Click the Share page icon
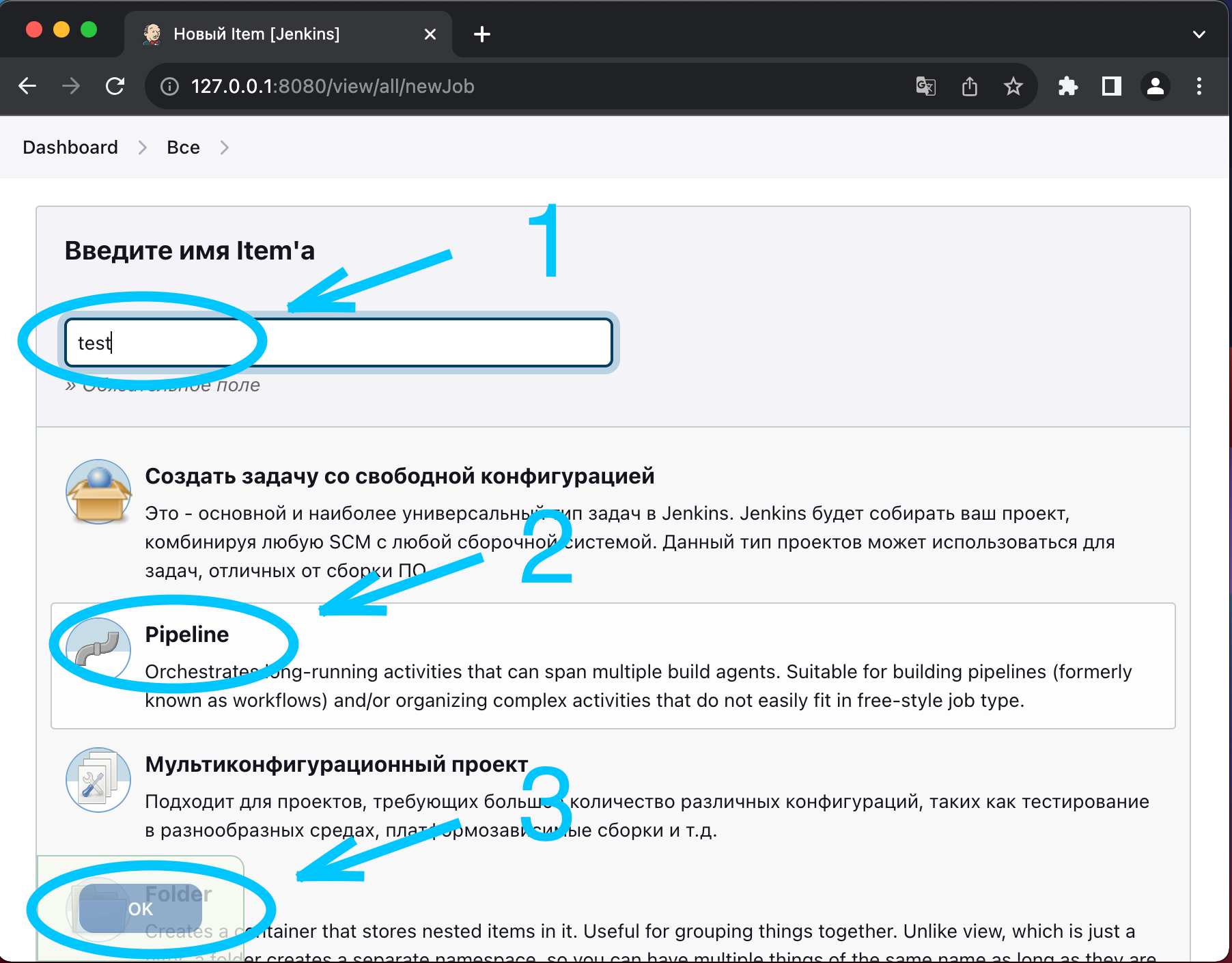The image size is (1232, 963). point(969,86)
